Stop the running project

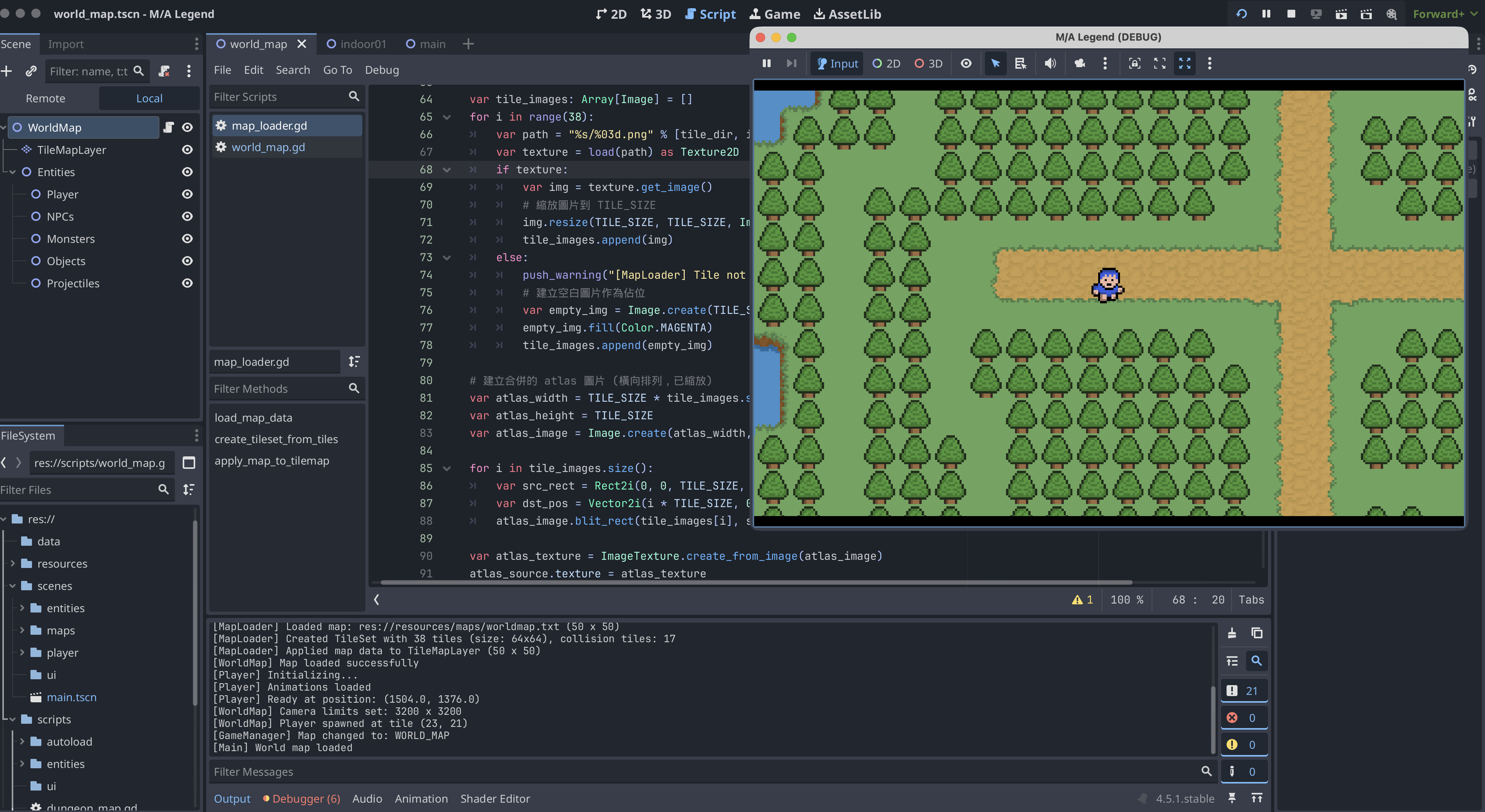coord(1291,14)
